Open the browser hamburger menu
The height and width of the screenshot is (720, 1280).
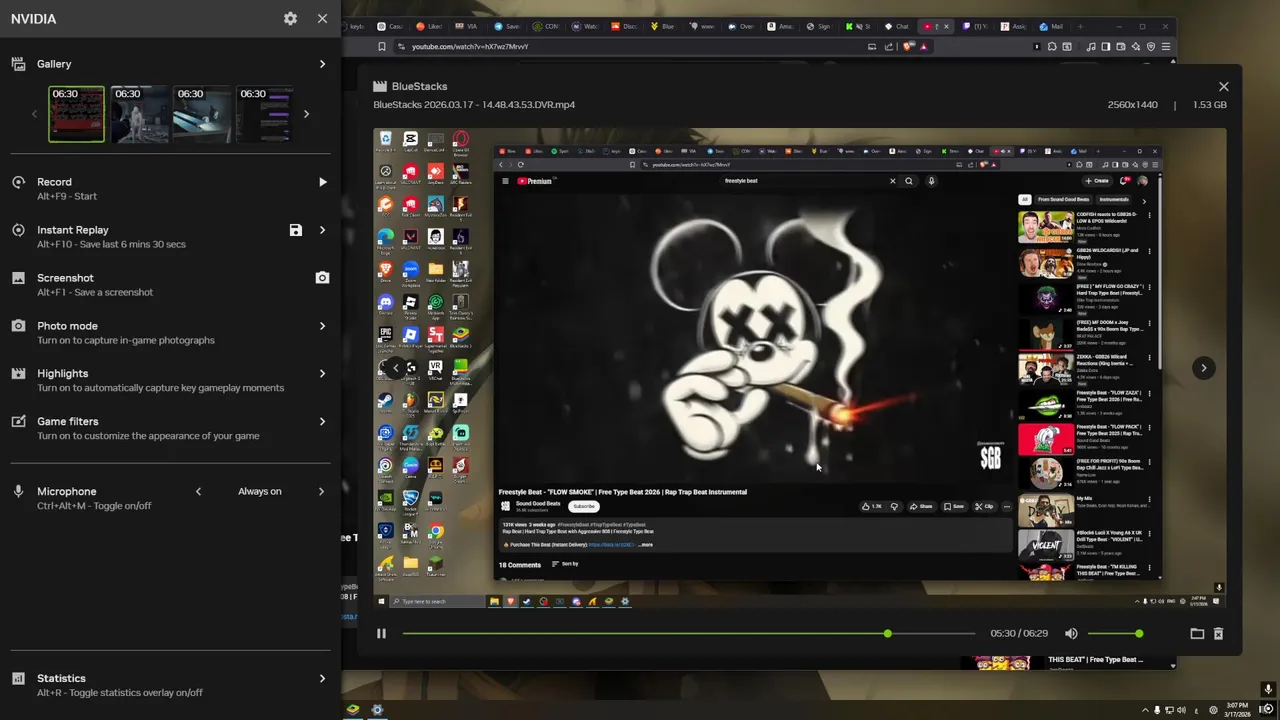1166,46
